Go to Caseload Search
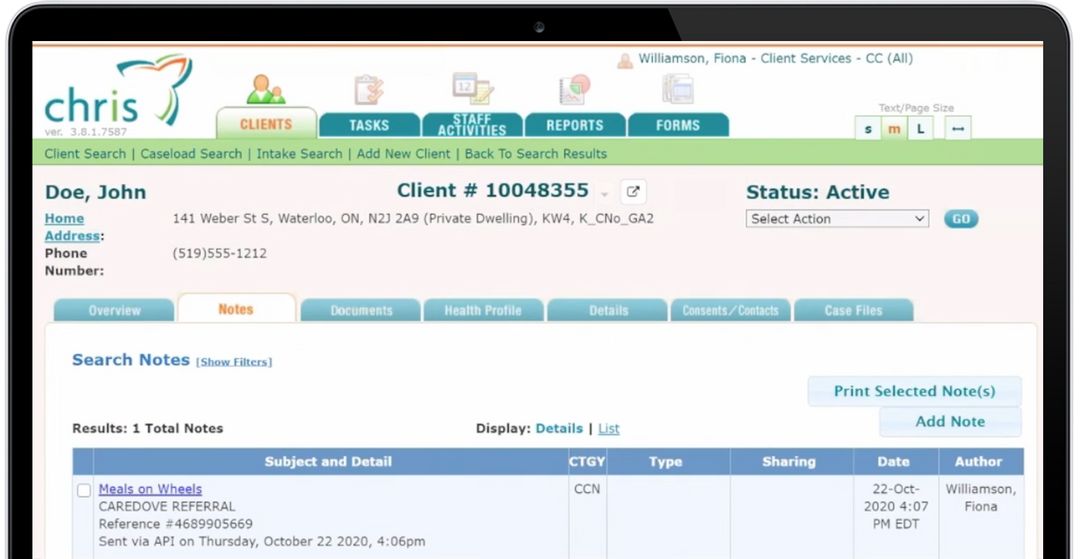 tap(191, 154)
